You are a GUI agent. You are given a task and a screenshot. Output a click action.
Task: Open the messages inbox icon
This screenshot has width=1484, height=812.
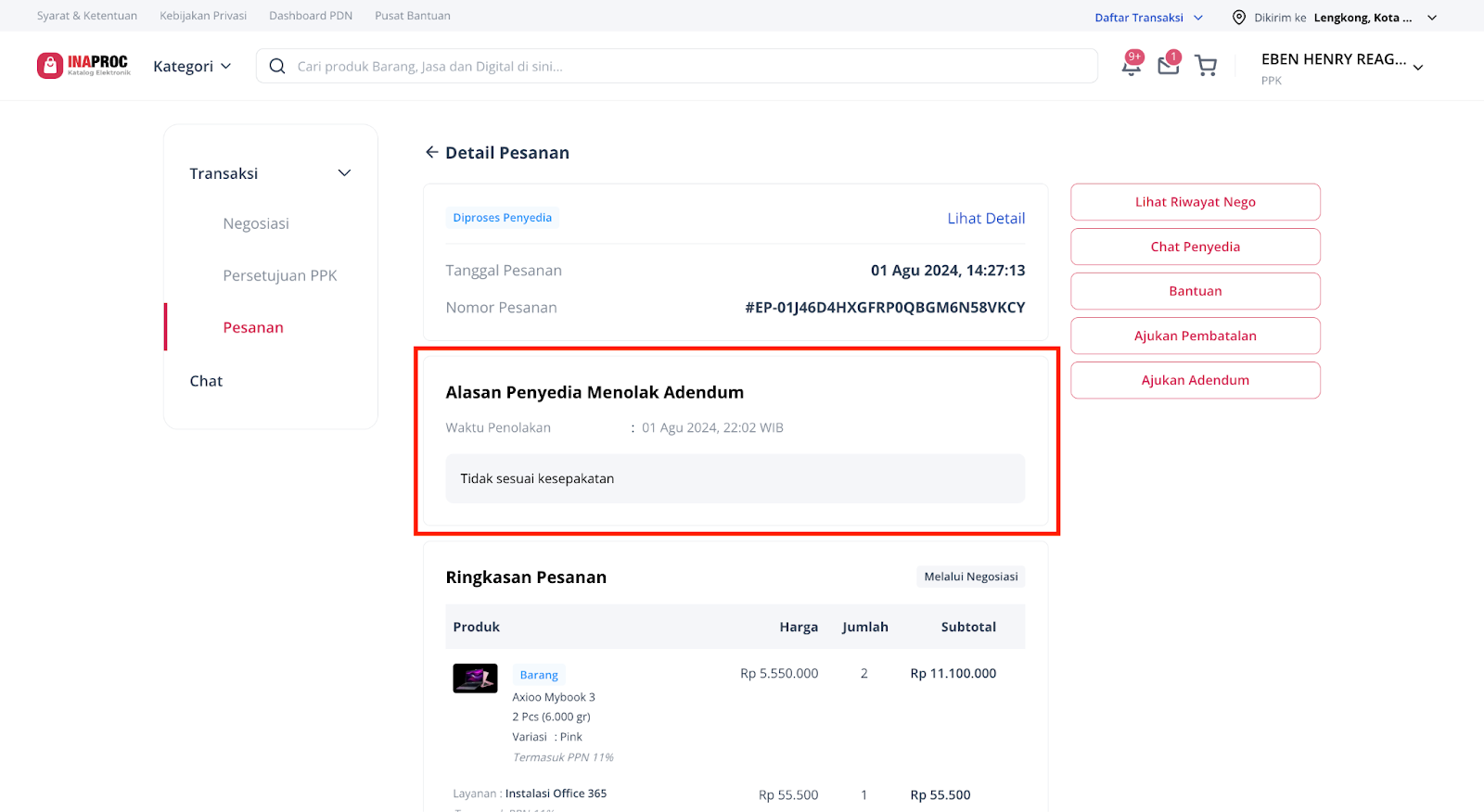click(1168, 66)
